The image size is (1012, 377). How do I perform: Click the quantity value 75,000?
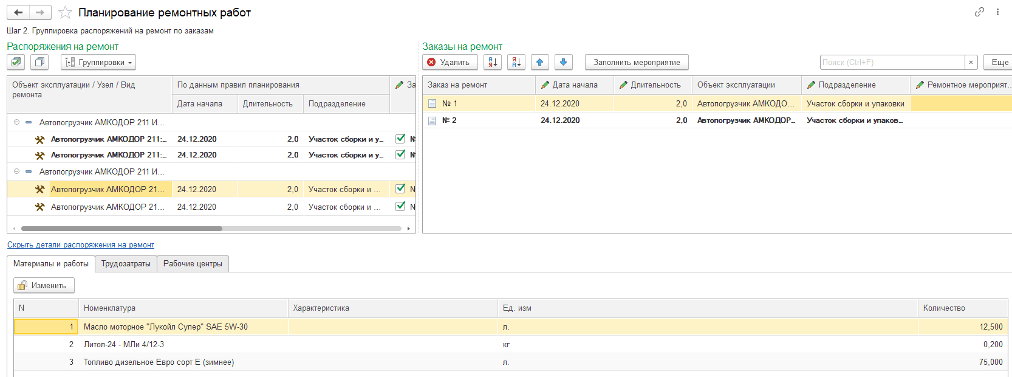point(991,362)
